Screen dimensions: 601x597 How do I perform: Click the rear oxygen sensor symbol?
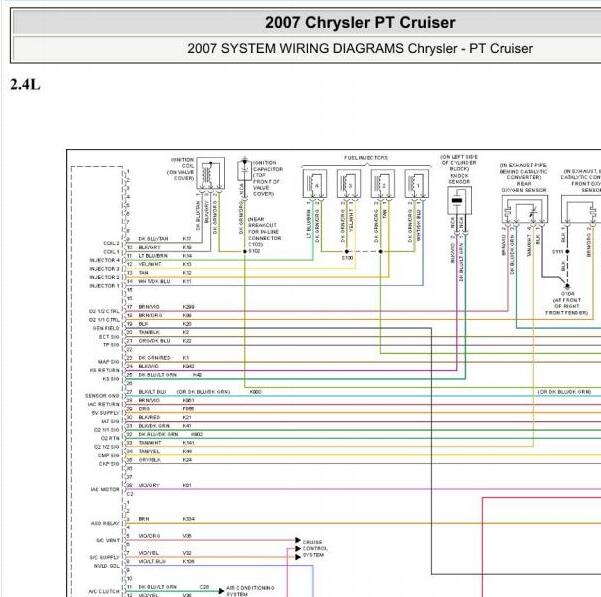coord(525,209)
